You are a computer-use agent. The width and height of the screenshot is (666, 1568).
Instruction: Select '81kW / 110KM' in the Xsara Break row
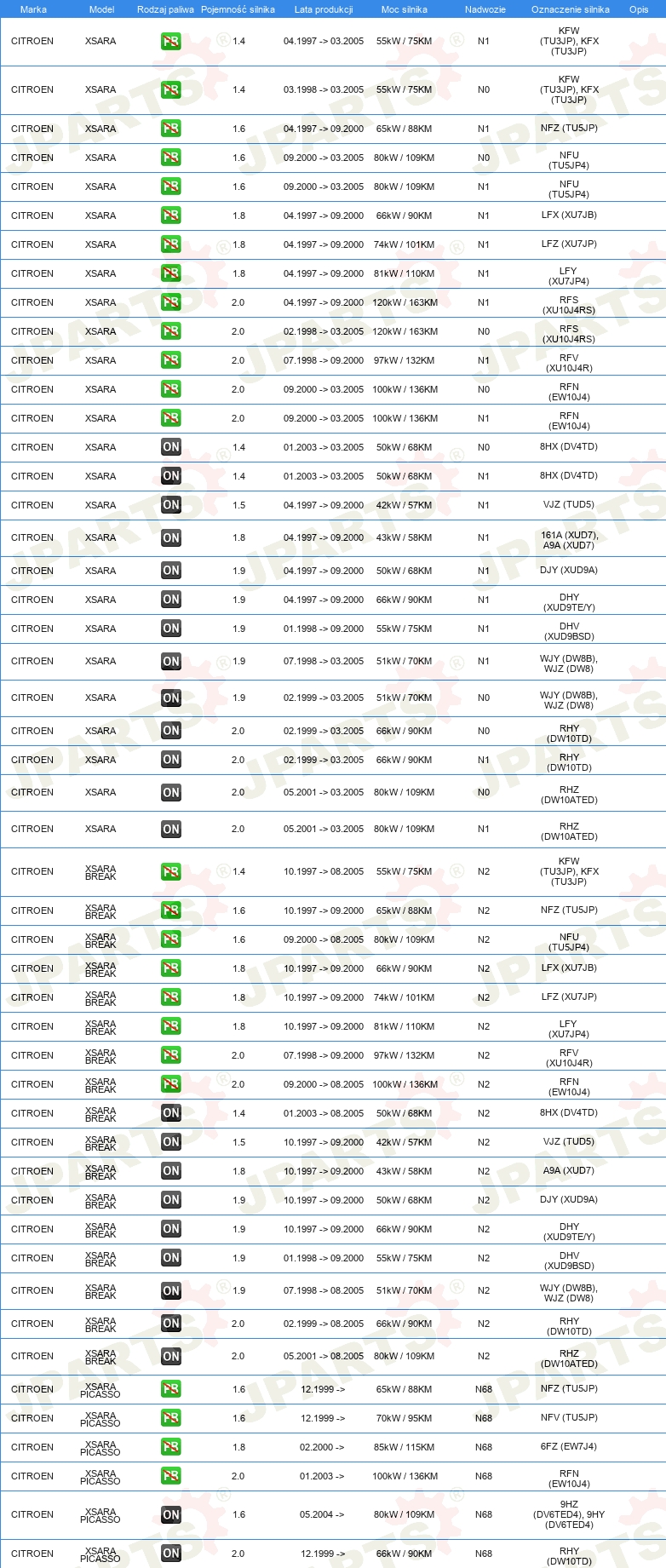pos(405,1026)
